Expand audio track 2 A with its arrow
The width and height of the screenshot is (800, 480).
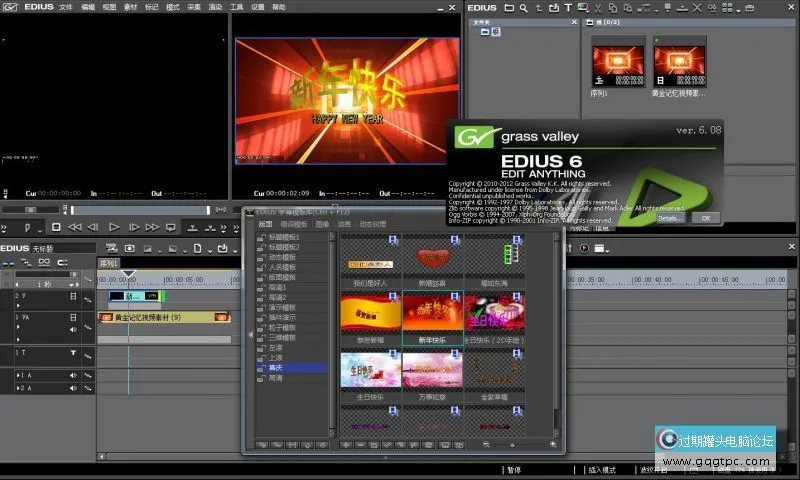point(16,387)
